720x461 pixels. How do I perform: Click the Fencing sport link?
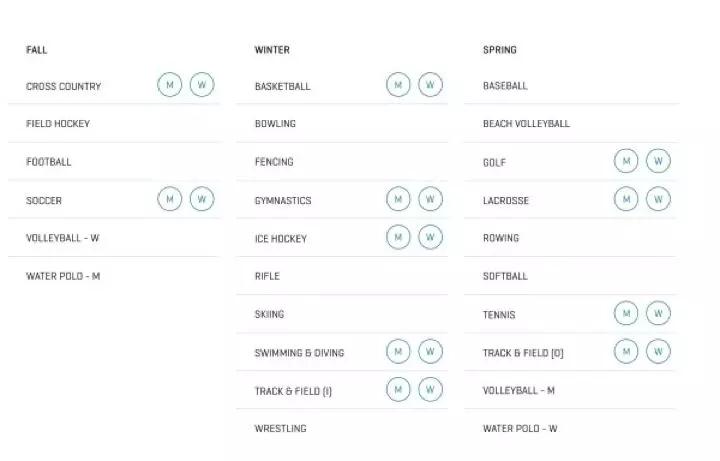click(x=274, y=162)
